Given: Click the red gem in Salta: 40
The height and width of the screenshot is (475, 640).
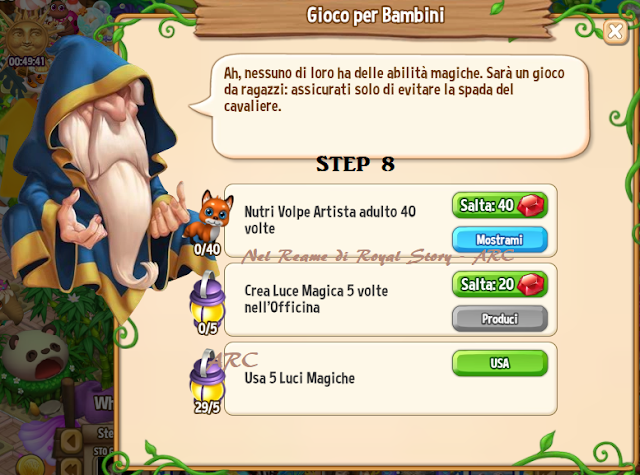Looking at the screenshot, I should (531, 205).
